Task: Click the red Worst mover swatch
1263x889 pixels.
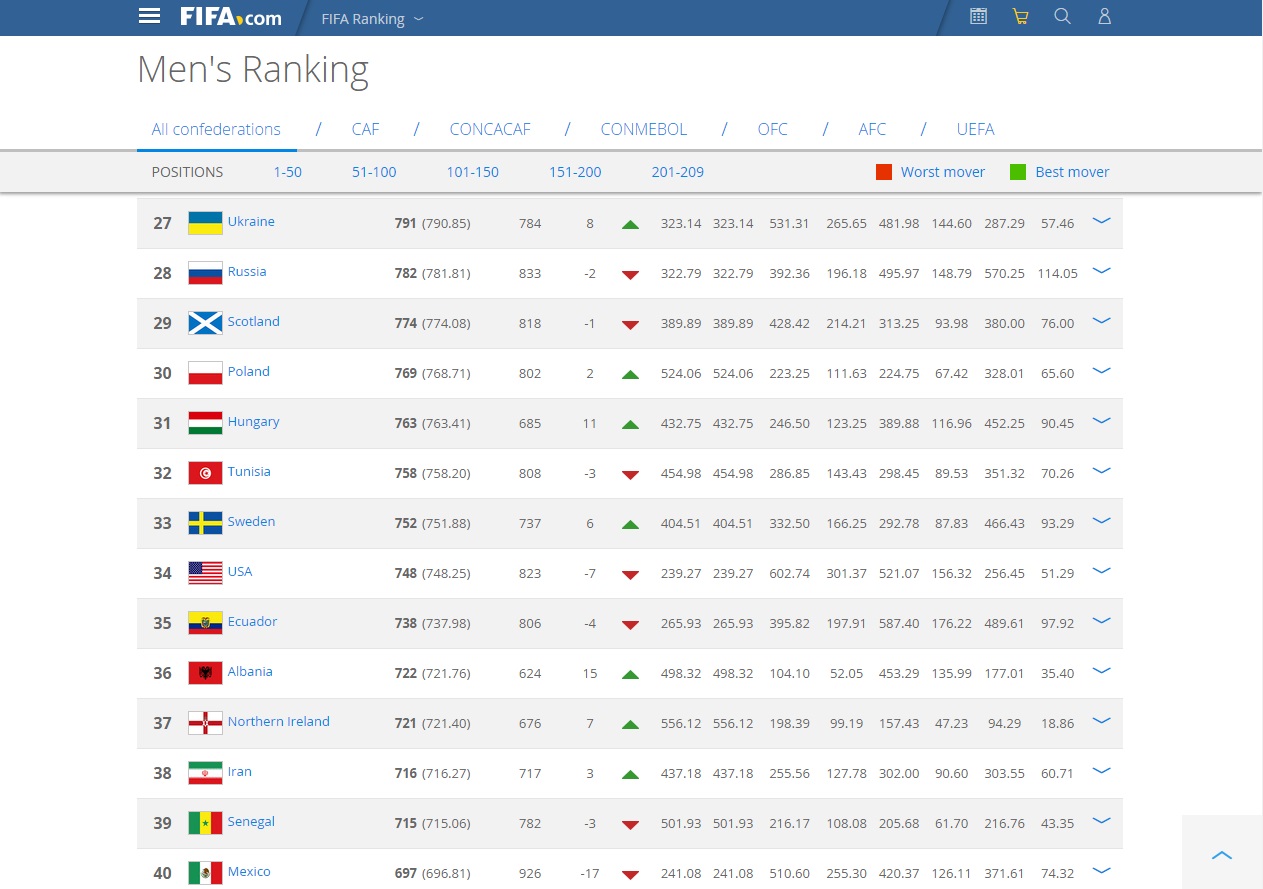Action: click(884, 172)
